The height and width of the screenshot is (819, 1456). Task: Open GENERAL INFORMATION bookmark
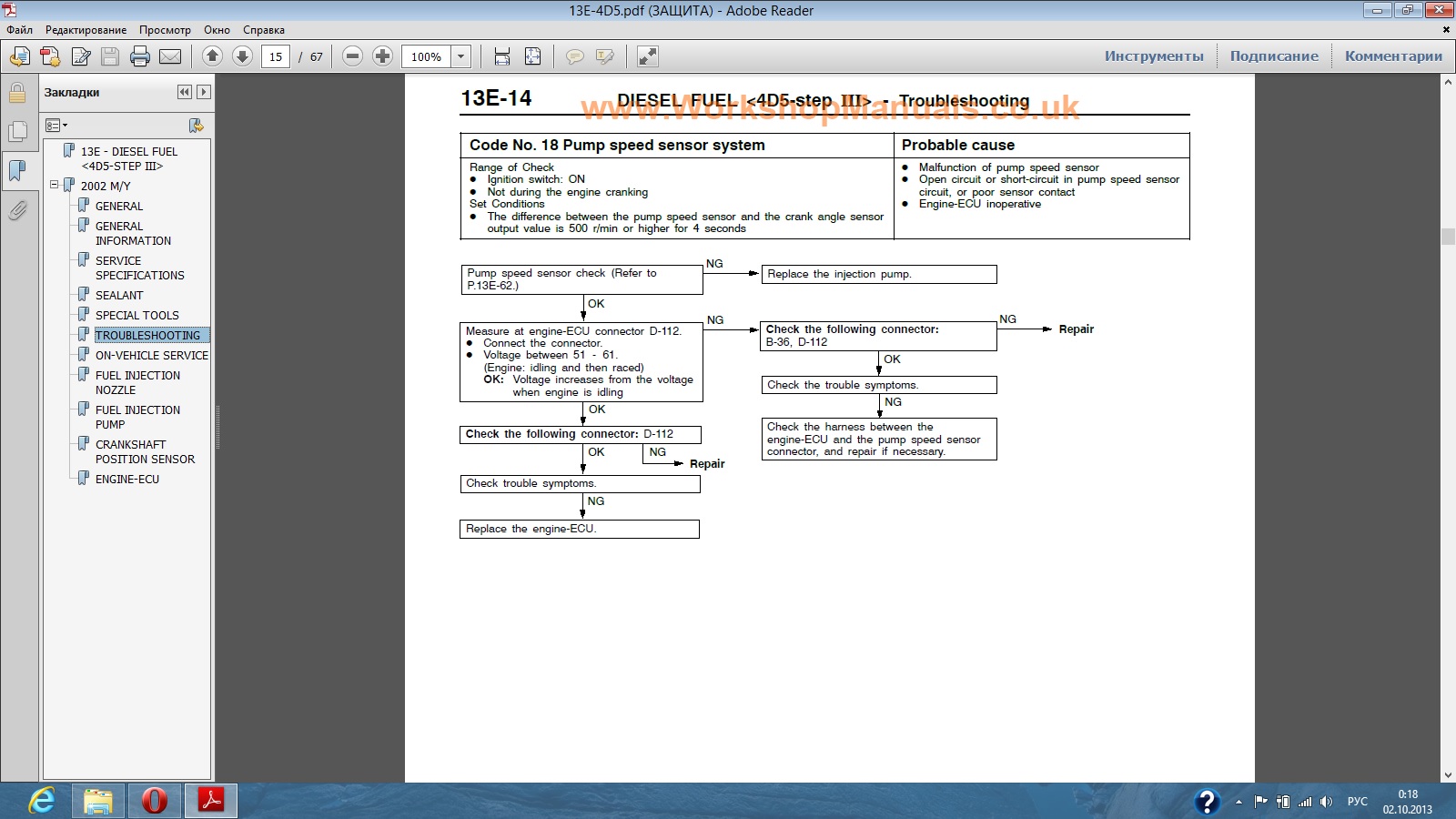coord(133,234)
